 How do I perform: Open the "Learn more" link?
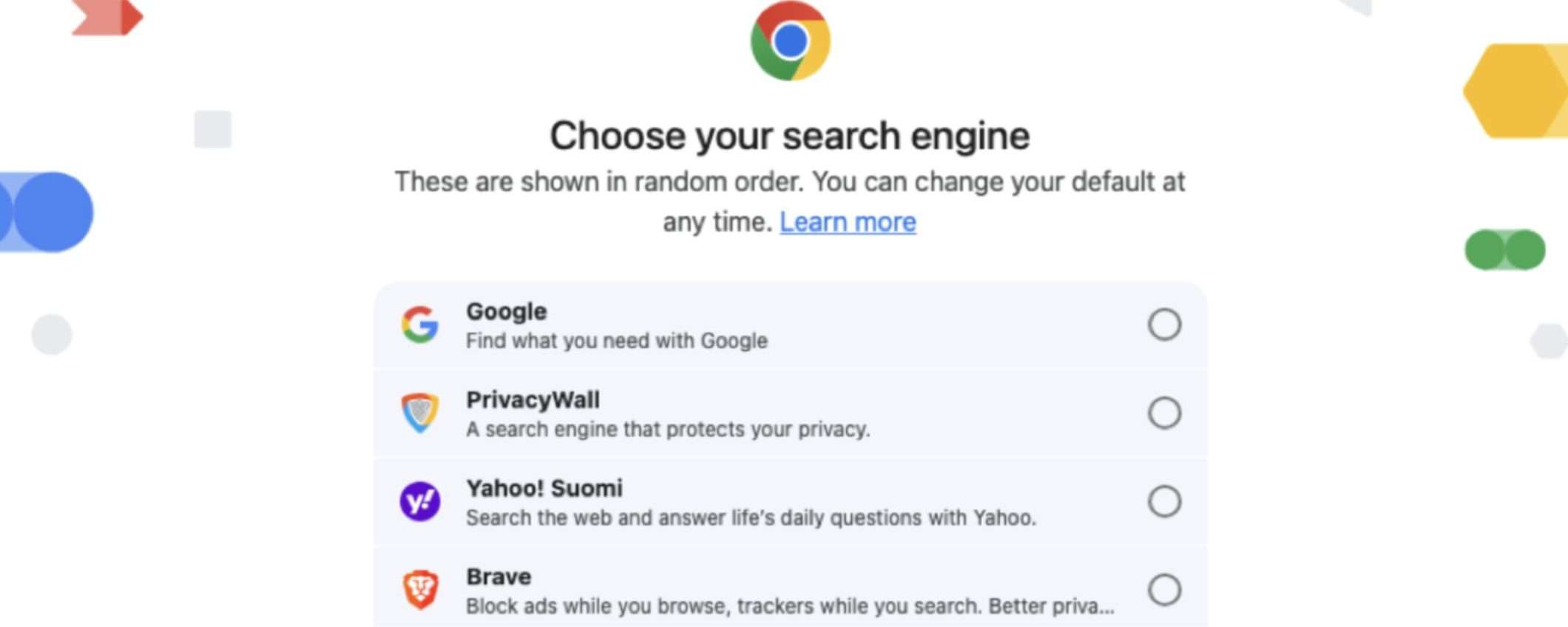(x=848, y=222)
